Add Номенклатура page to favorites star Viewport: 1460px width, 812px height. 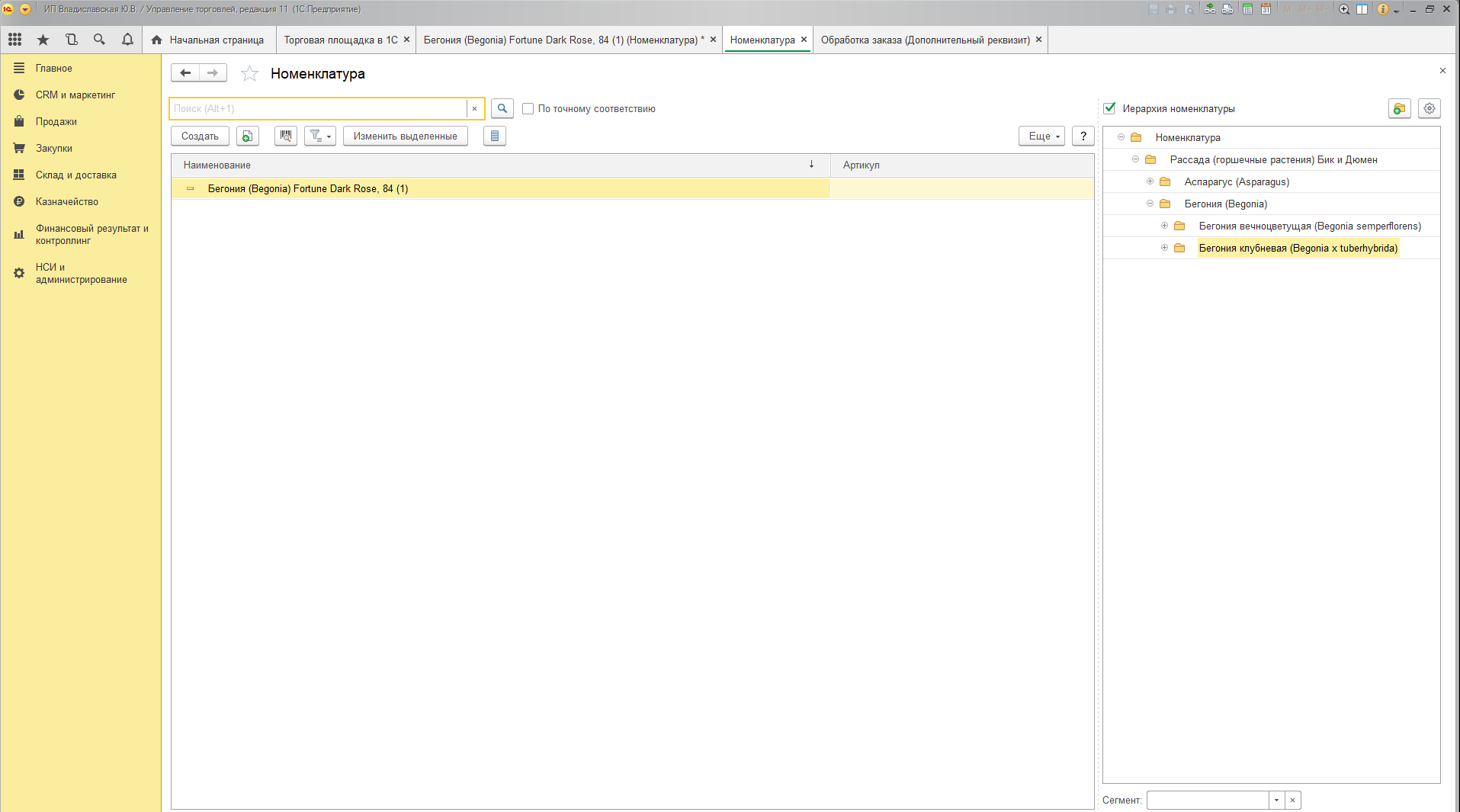pyautogui.click(x=249, y=74)
